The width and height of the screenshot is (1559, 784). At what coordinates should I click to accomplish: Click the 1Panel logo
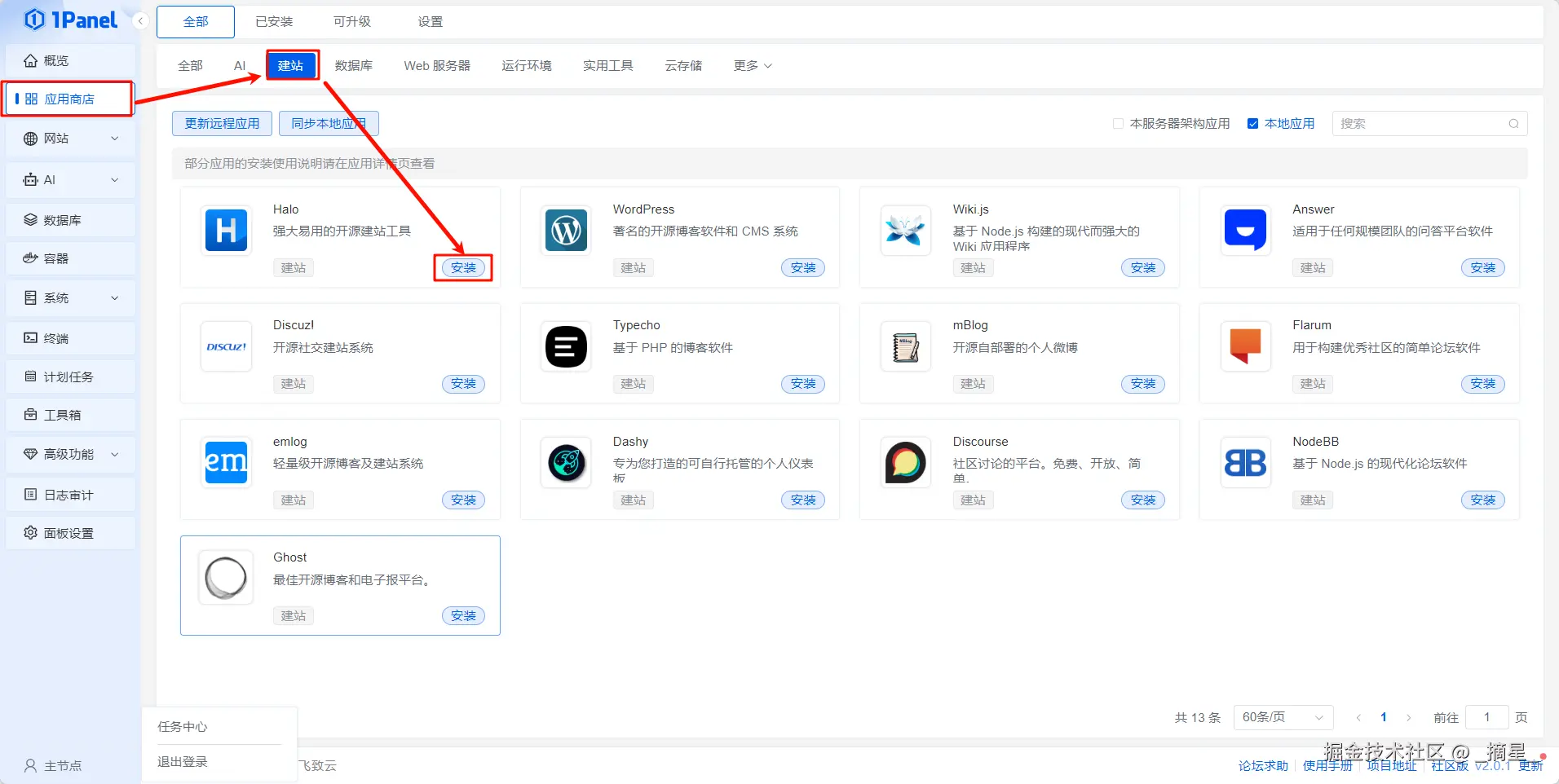(x=71, y=20)
